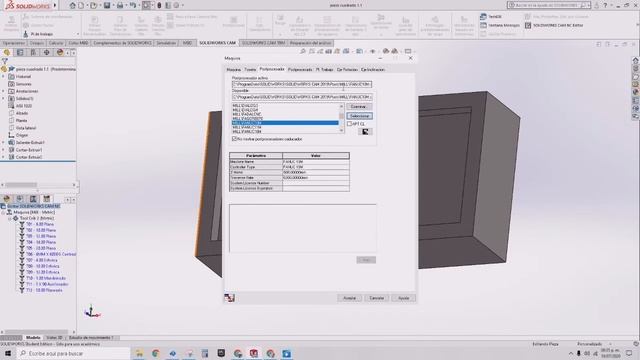Screen dimensions: 640x360
Task: Open Windows Start menu
Action: (8, 353)
